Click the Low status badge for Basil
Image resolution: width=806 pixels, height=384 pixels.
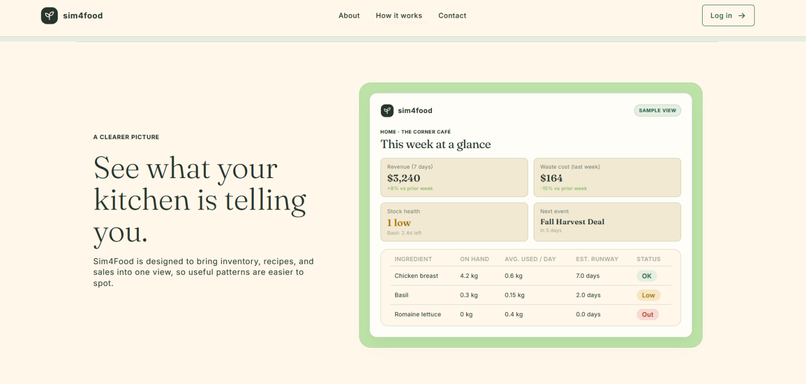(x=648, y=296)
